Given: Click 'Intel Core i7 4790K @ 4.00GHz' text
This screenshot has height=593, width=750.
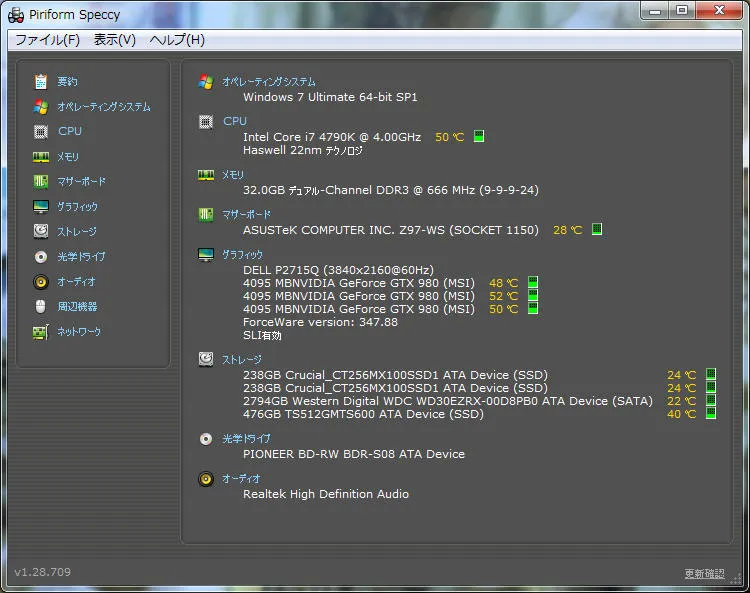Looking at the screenshot, I should [x=332, y=137].
